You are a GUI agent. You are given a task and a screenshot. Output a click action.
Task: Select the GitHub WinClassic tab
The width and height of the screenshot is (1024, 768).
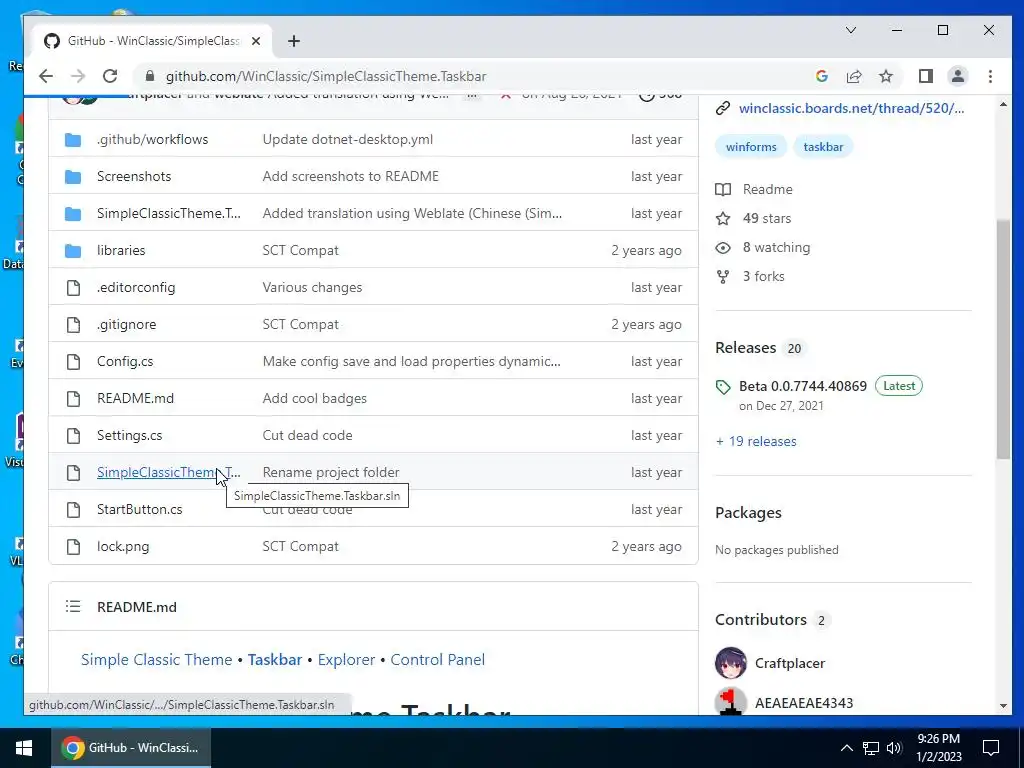152,41
